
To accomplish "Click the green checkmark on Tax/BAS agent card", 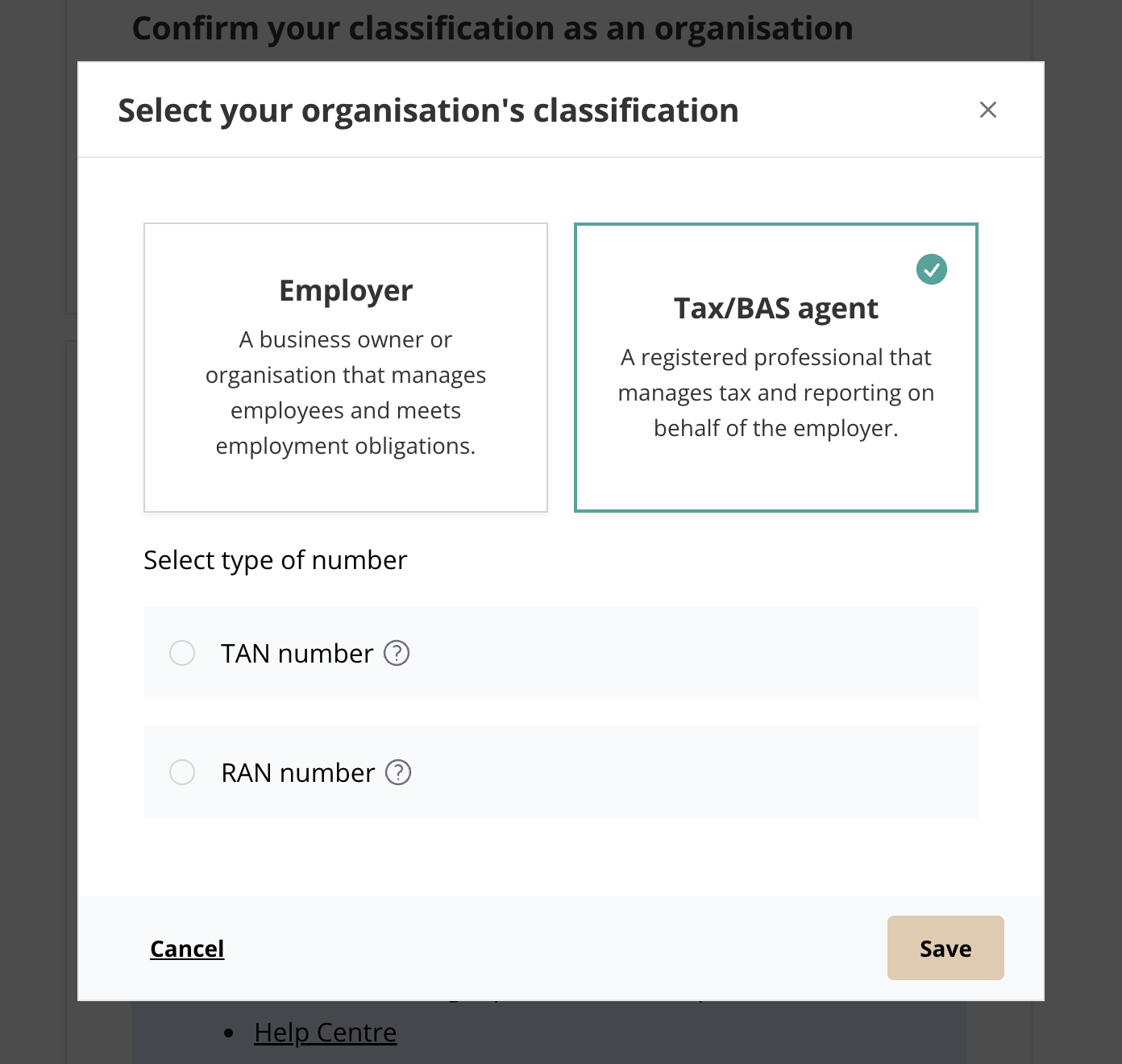I will point(932,269).
